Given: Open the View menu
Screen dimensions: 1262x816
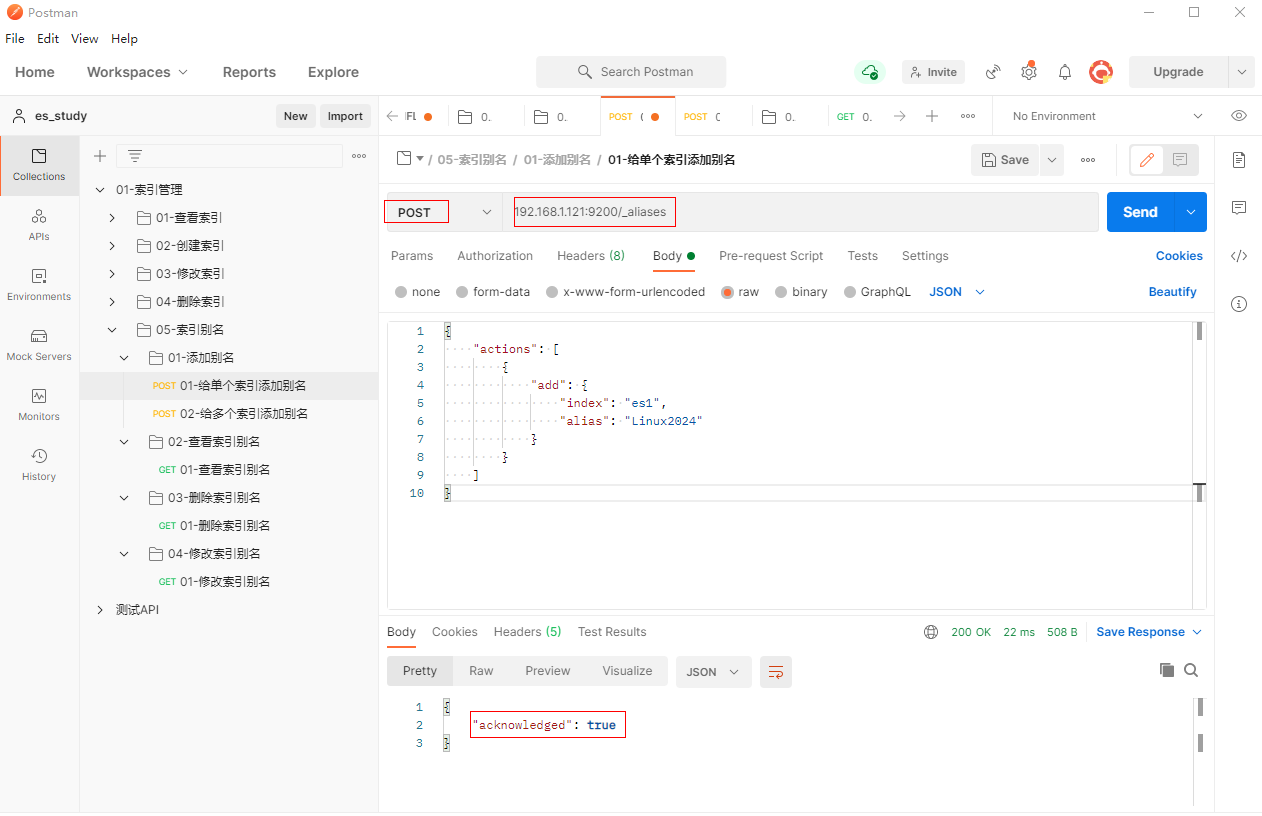Looking at the screenshot, I should [x=84, y=39].
